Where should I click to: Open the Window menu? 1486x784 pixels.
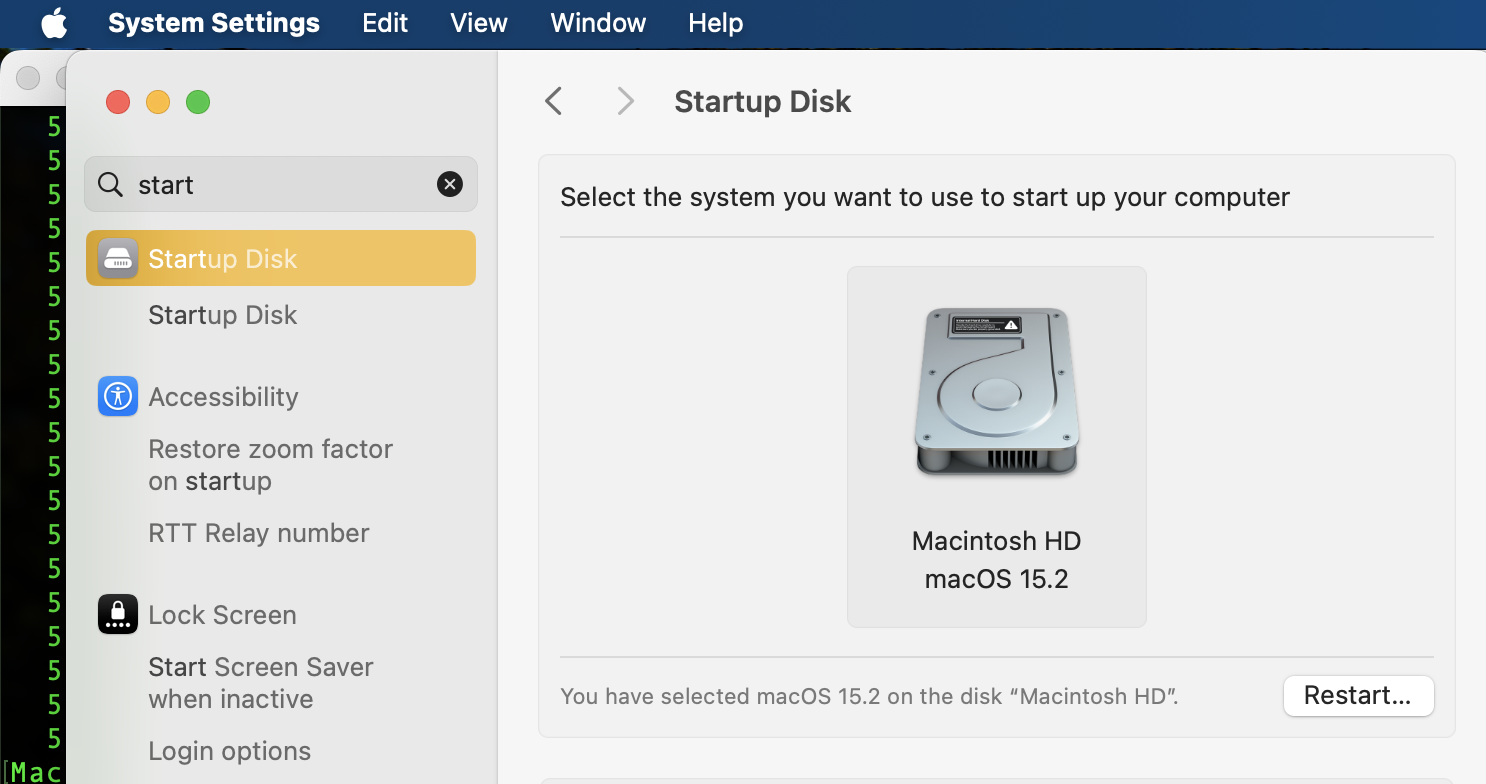[597, 23]
